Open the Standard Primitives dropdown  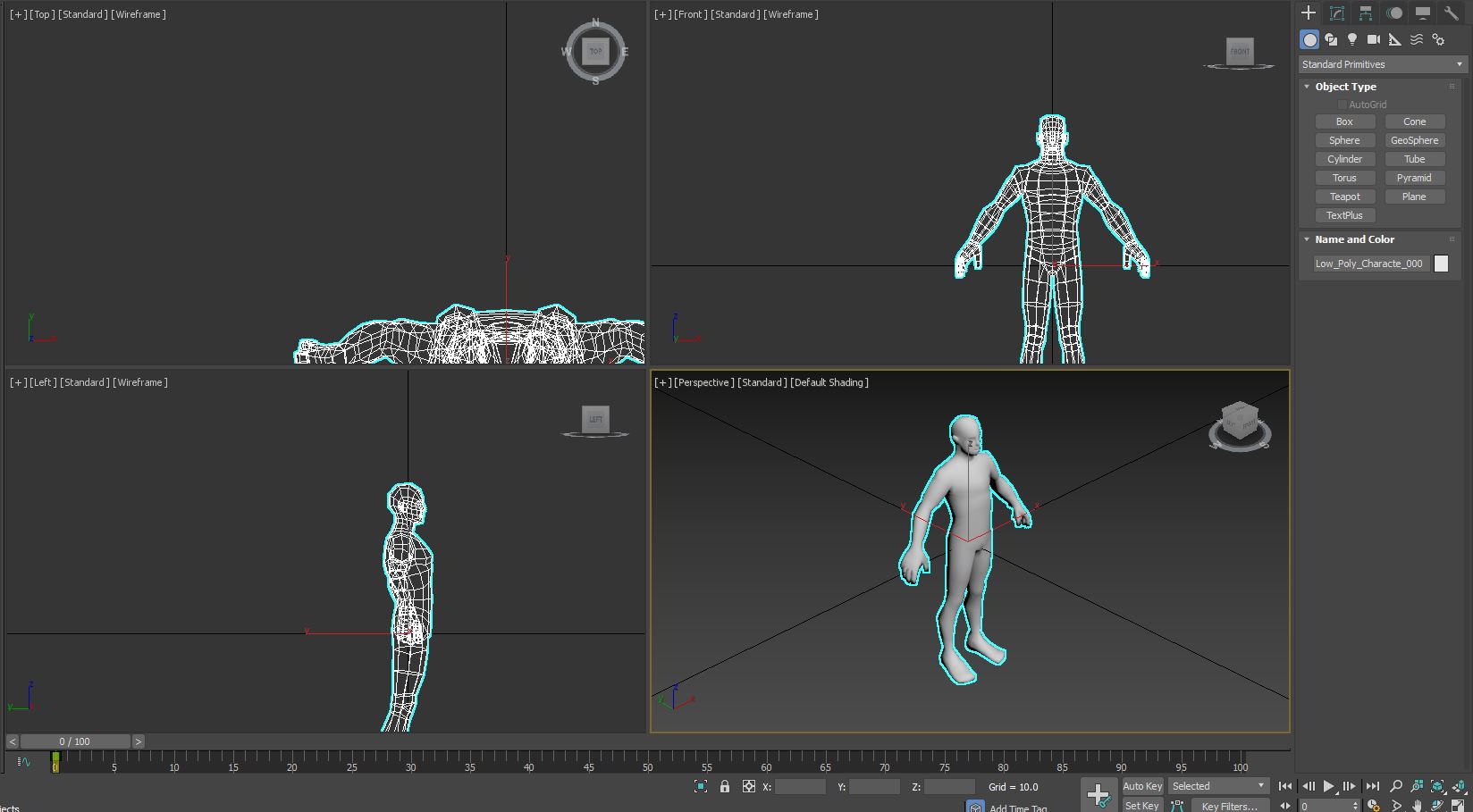point(1383,64)
